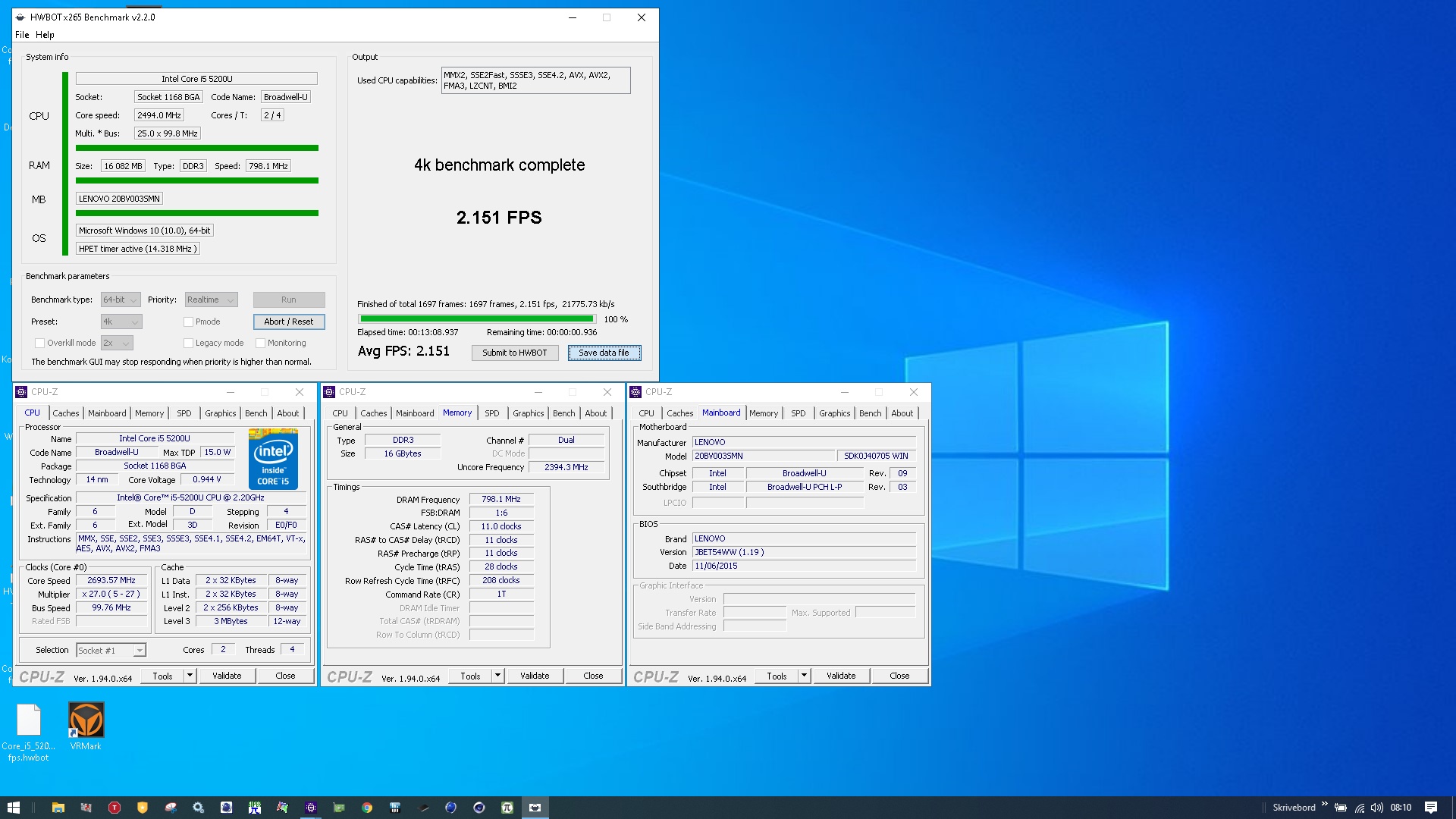
Task: Expand Tools dropdown arrow in CPU tab window
Action: click(x=190, y=676)
